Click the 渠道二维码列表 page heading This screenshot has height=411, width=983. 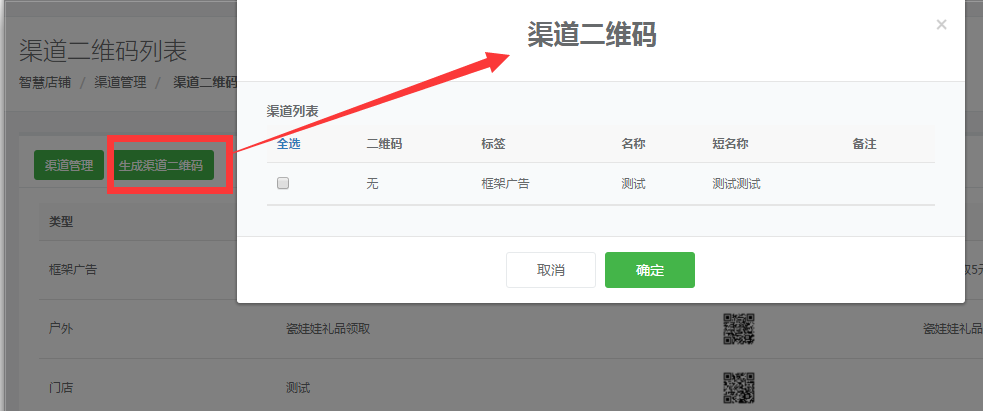click(x=103, y=51)
